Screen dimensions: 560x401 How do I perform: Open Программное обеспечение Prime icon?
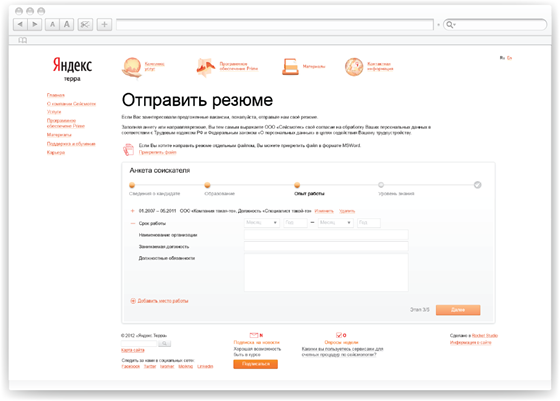tap(206, 67)
